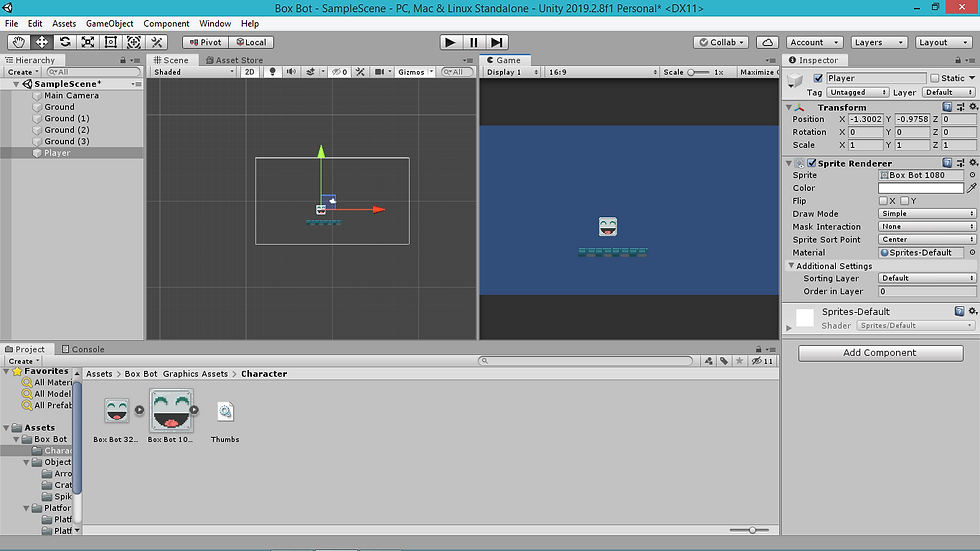Open the Assets menu
Screen dimensions: 980x551
coord(64,23)
